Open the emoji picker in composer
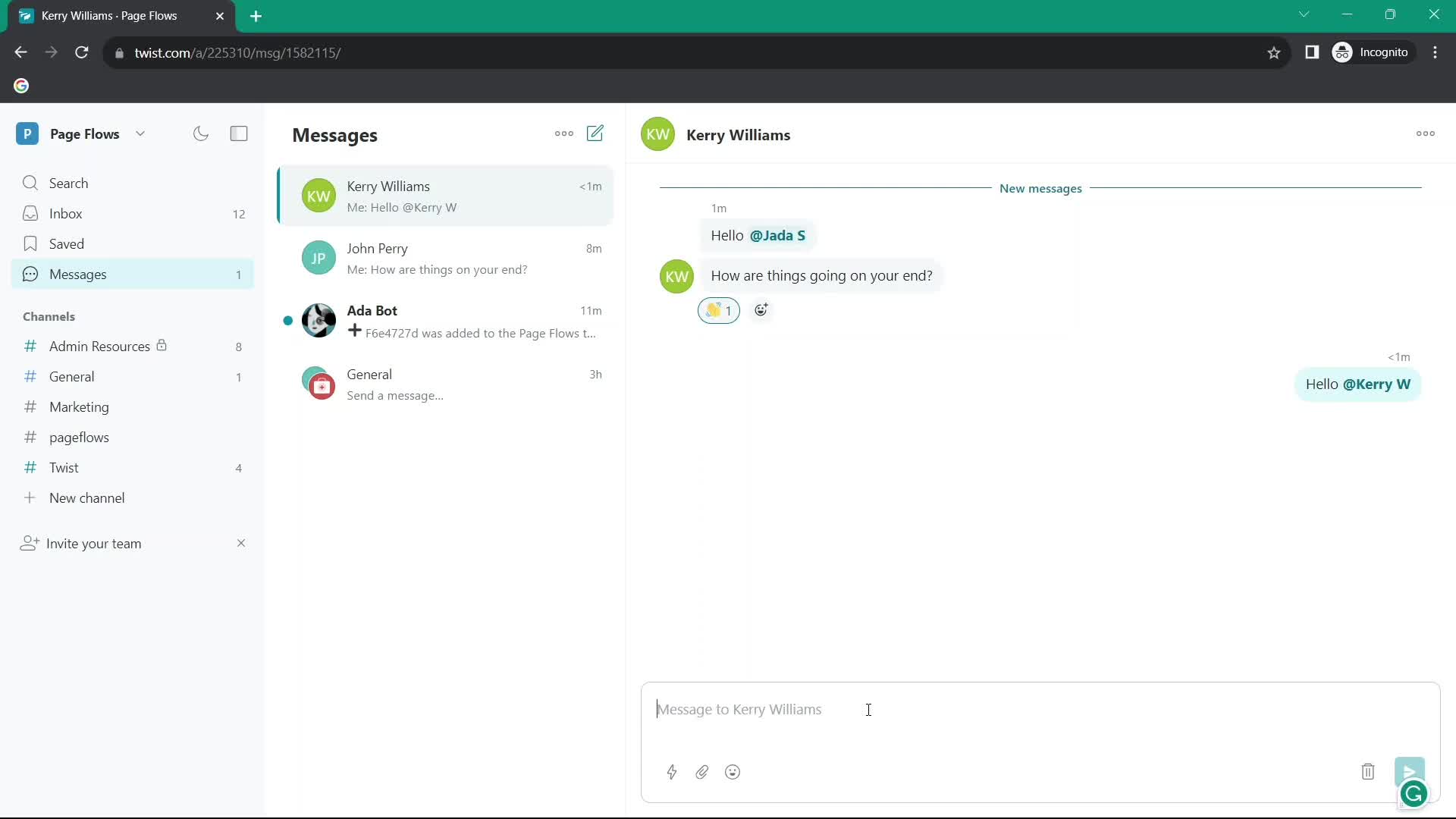The height and width of the screenshot is (819, 1456). pos(733,772)
